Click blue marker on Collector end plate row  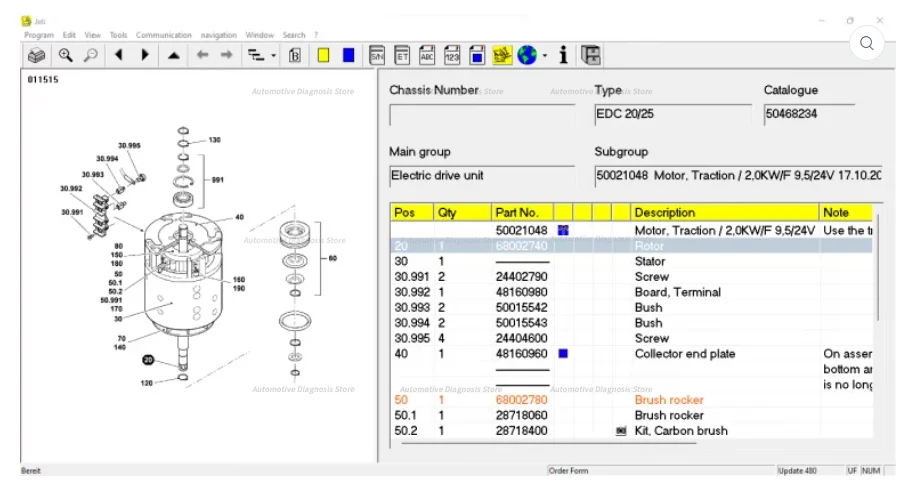coord(563,354)
